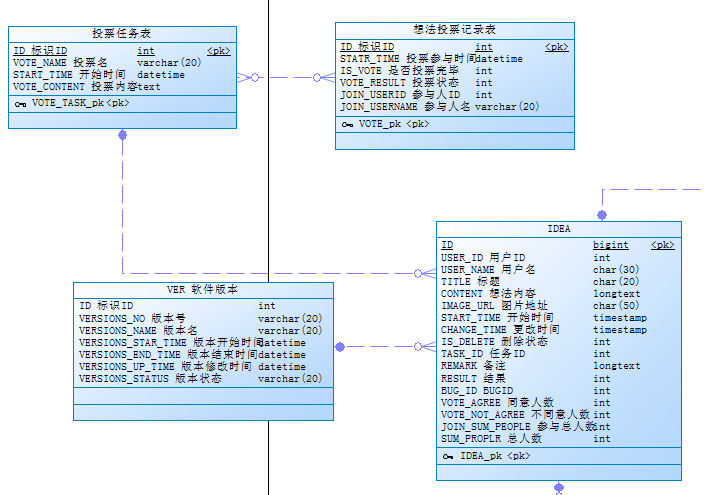Screen dimensions: 706x495
Task: Click START_TIME column in 投票任务表
Action: click(x=69, y=75)
